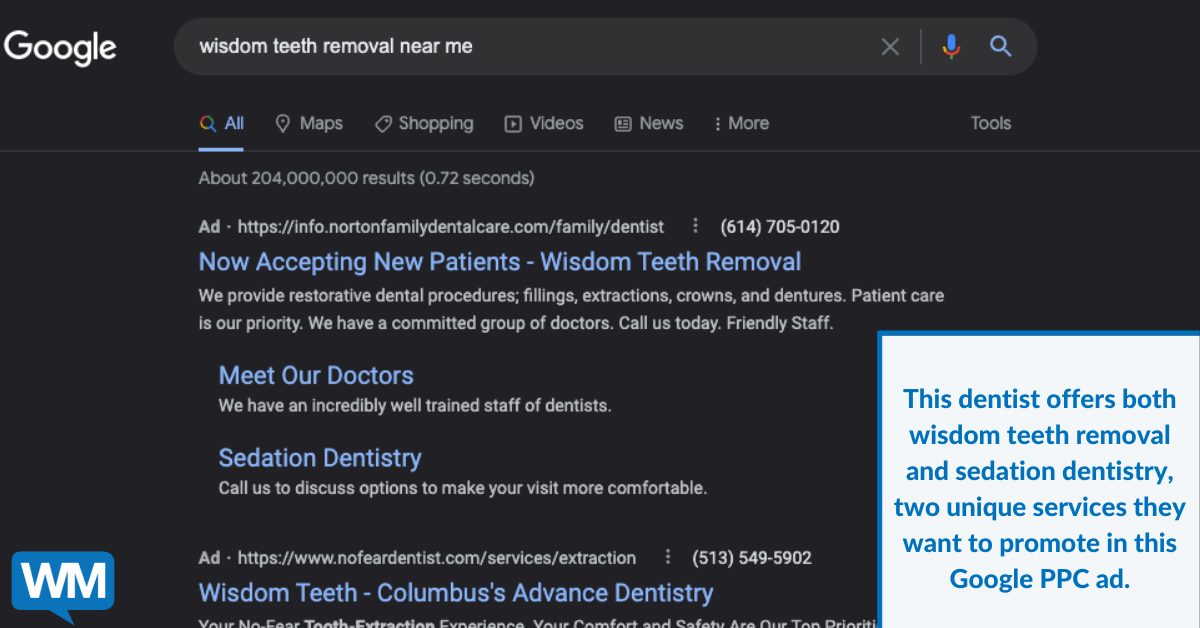
Task: Click the microphone icon for voice search
Action: tap(950, 46)
